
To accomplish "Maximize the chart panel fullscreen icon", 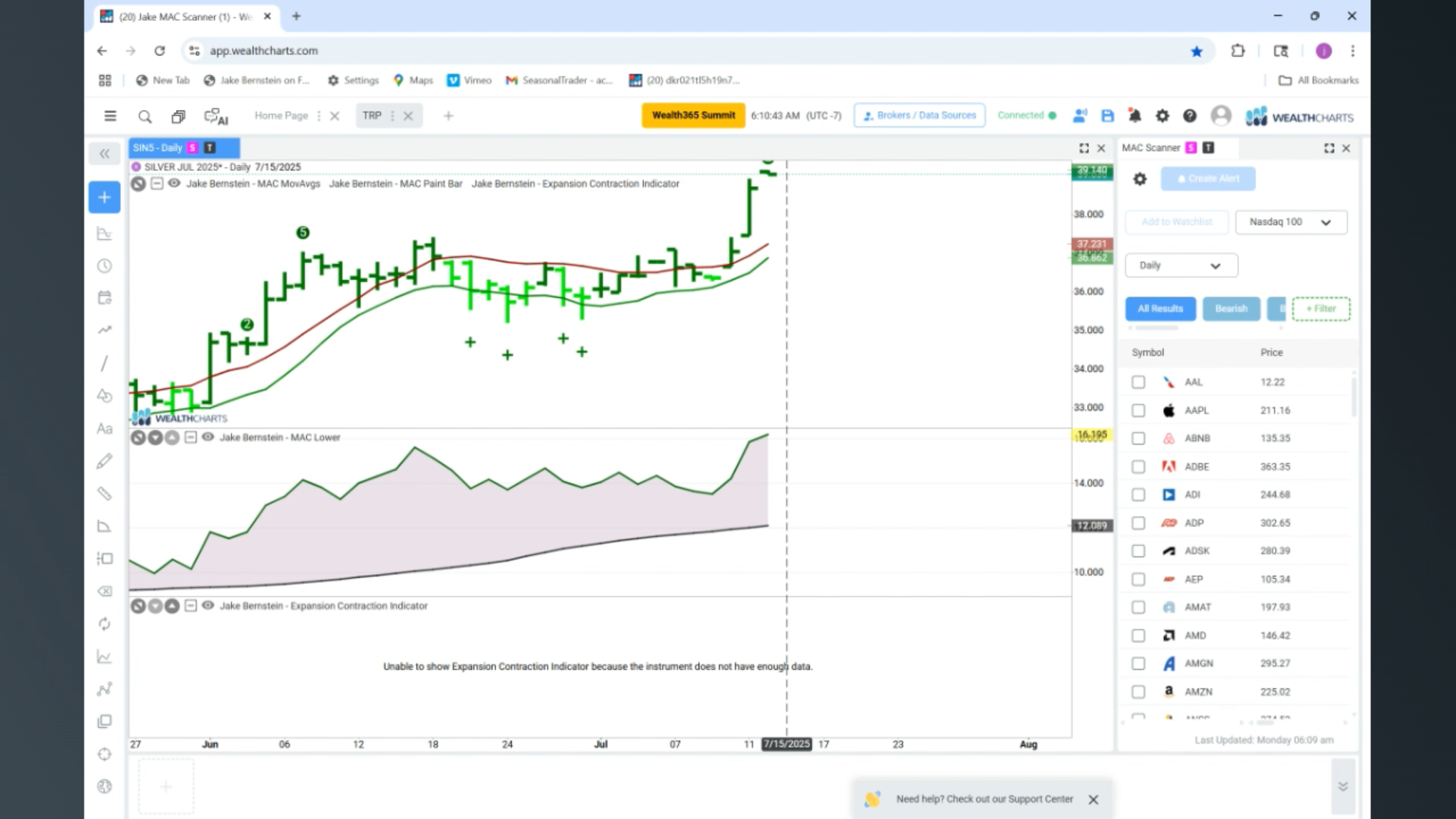I will coord(1084,149).
